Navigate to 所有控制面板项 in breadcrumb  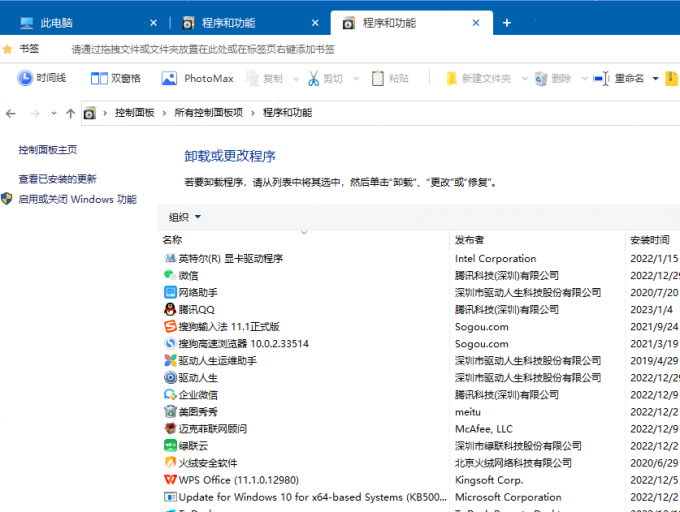pos(208,113)
